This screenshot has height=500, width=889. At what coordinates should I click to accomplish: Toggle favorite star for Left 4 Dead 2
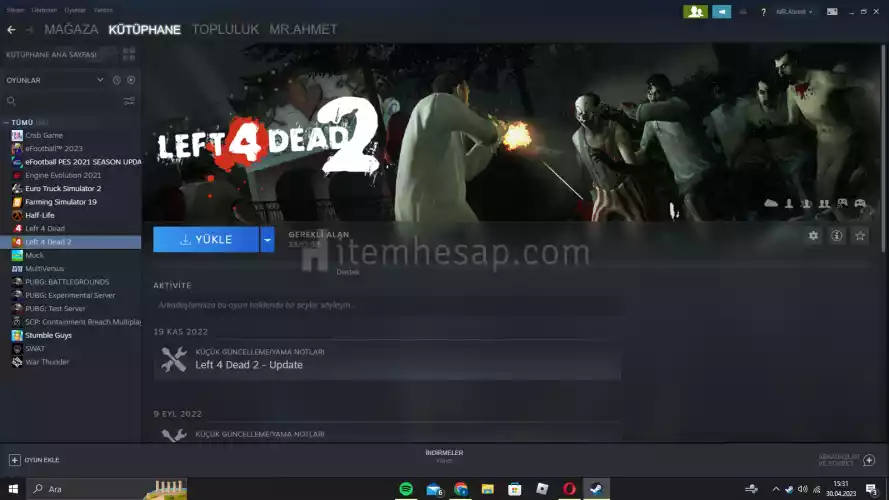(860, 236)
